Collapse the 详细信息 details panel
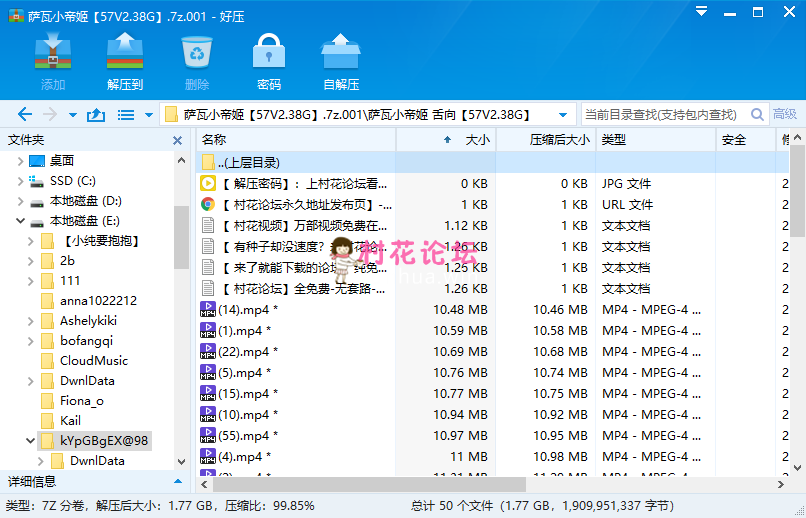Screen dimensions: 806x518 [178, 482]
